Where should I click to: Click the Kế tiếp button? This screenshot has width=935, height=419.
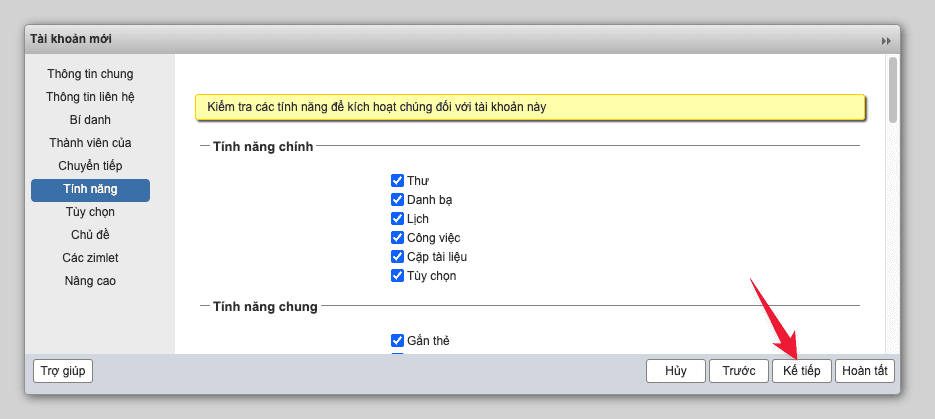coord(801,371)
